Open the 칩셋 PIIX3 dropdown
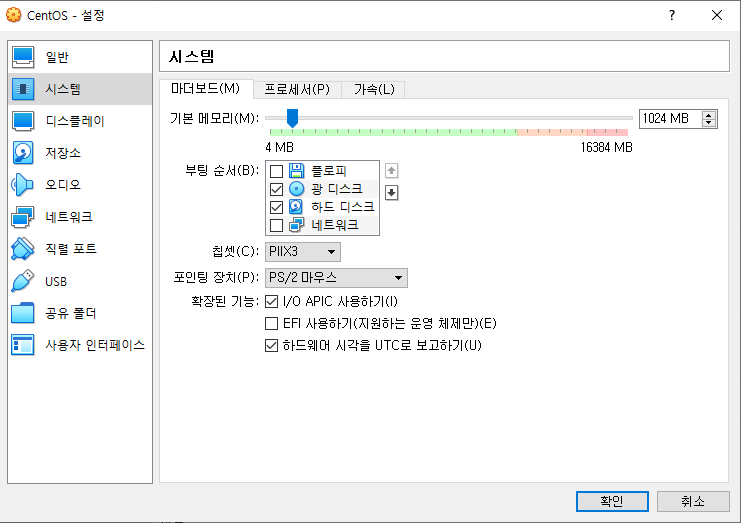Viewport: 741px width, 523px height. (302, 252)
